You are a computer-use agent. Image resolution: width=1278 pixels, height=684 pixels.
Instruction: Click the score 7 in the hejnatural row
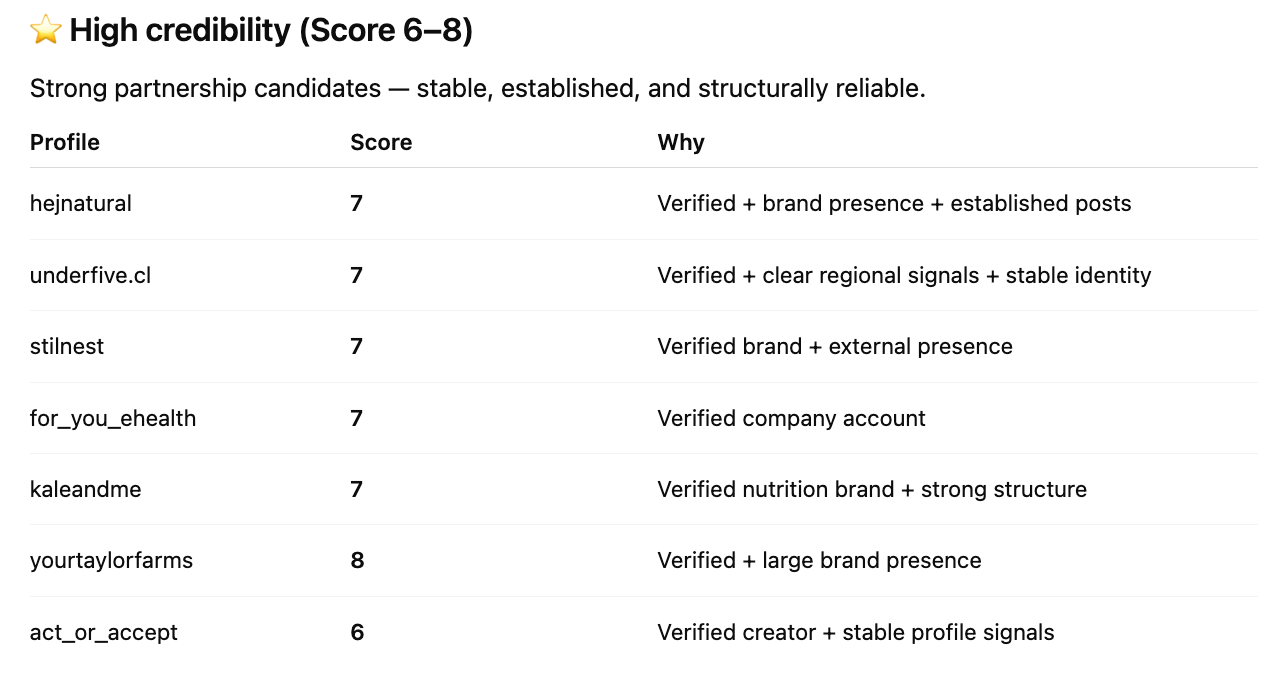357,203
